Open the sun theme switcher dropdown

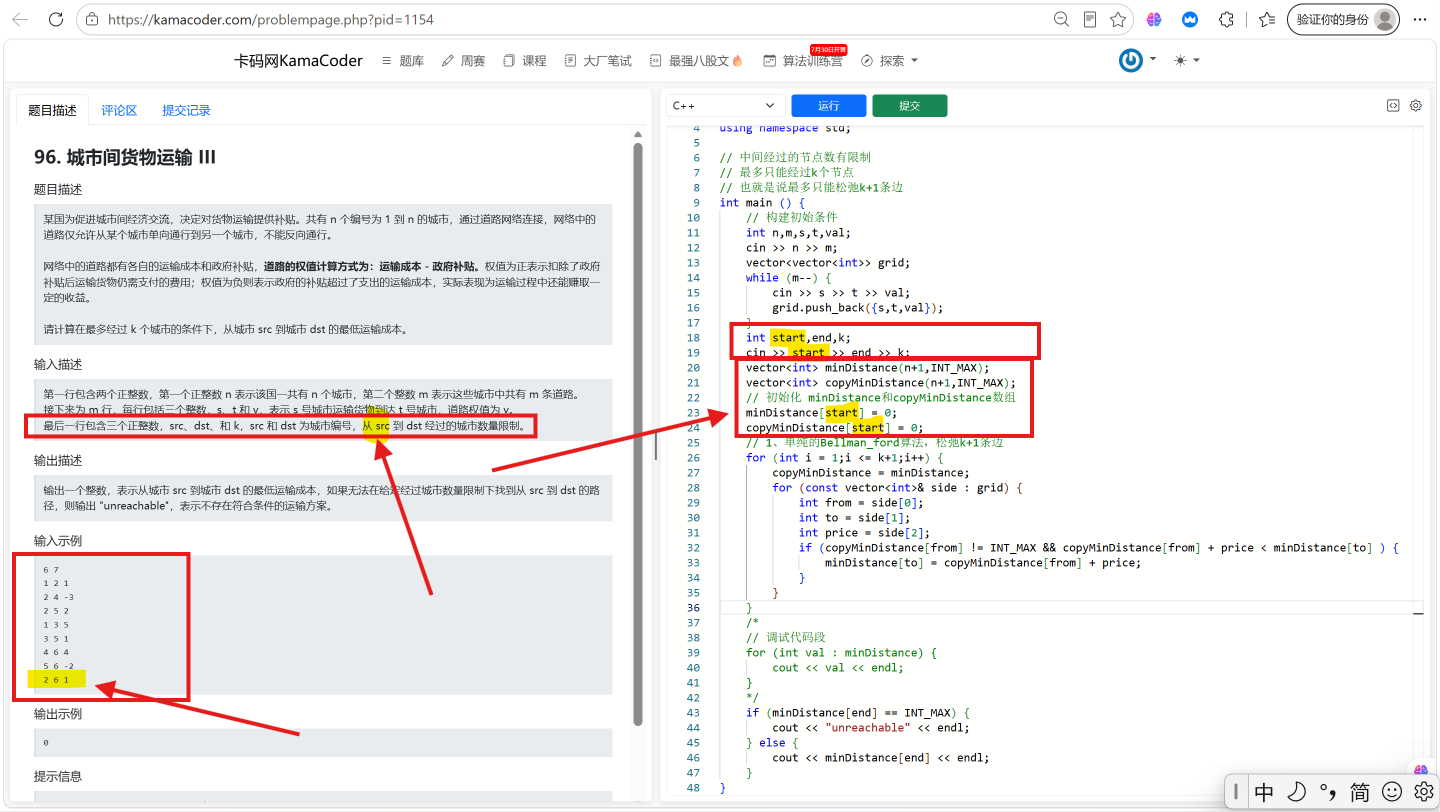tap(1187, 61)
